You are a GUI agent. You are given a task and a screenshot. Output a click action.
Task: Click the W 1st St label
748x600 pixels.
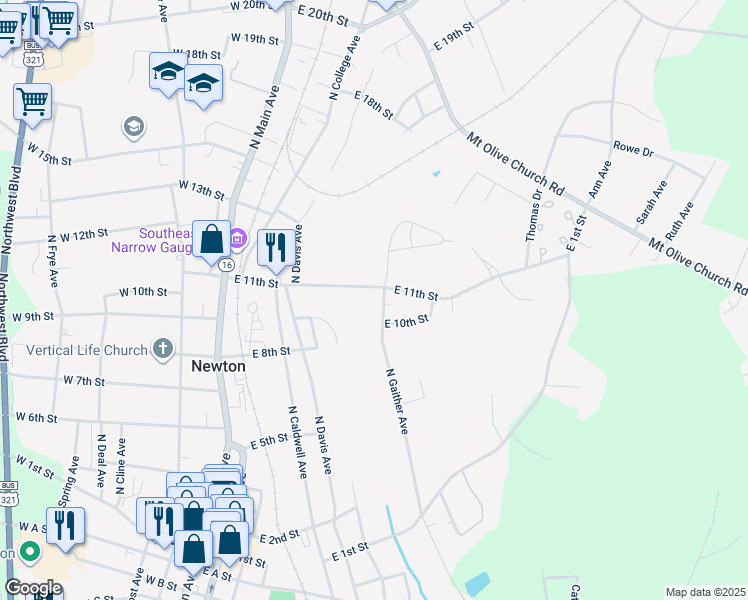click(x=35, y=467)
